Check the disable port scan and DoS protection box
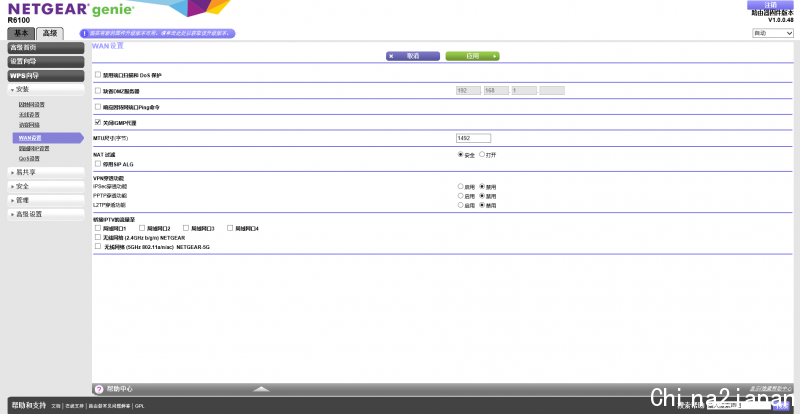The image size is (800, 414). click(x=98, y=75)
